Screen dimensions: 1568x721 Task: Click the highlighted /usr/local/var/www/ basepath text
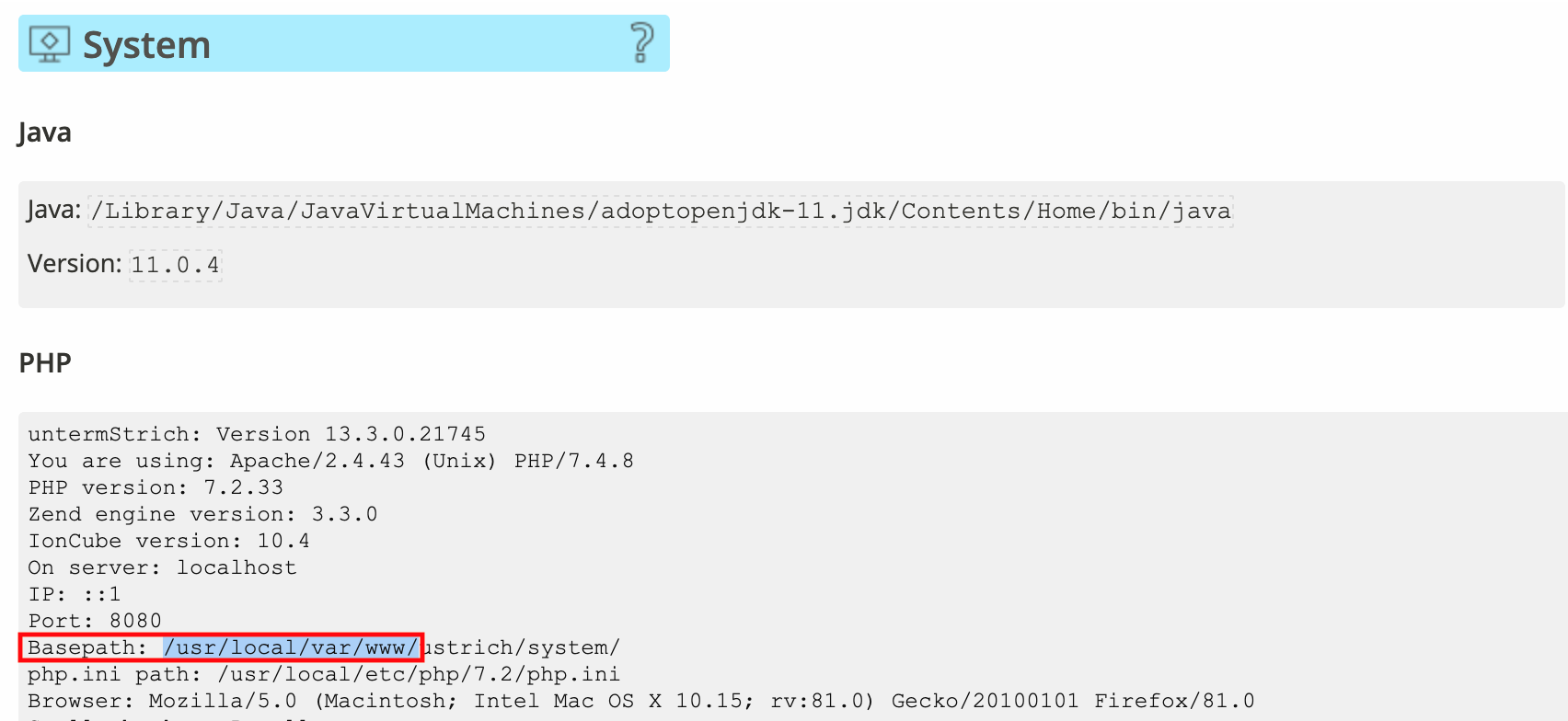(x=291, y=647)
